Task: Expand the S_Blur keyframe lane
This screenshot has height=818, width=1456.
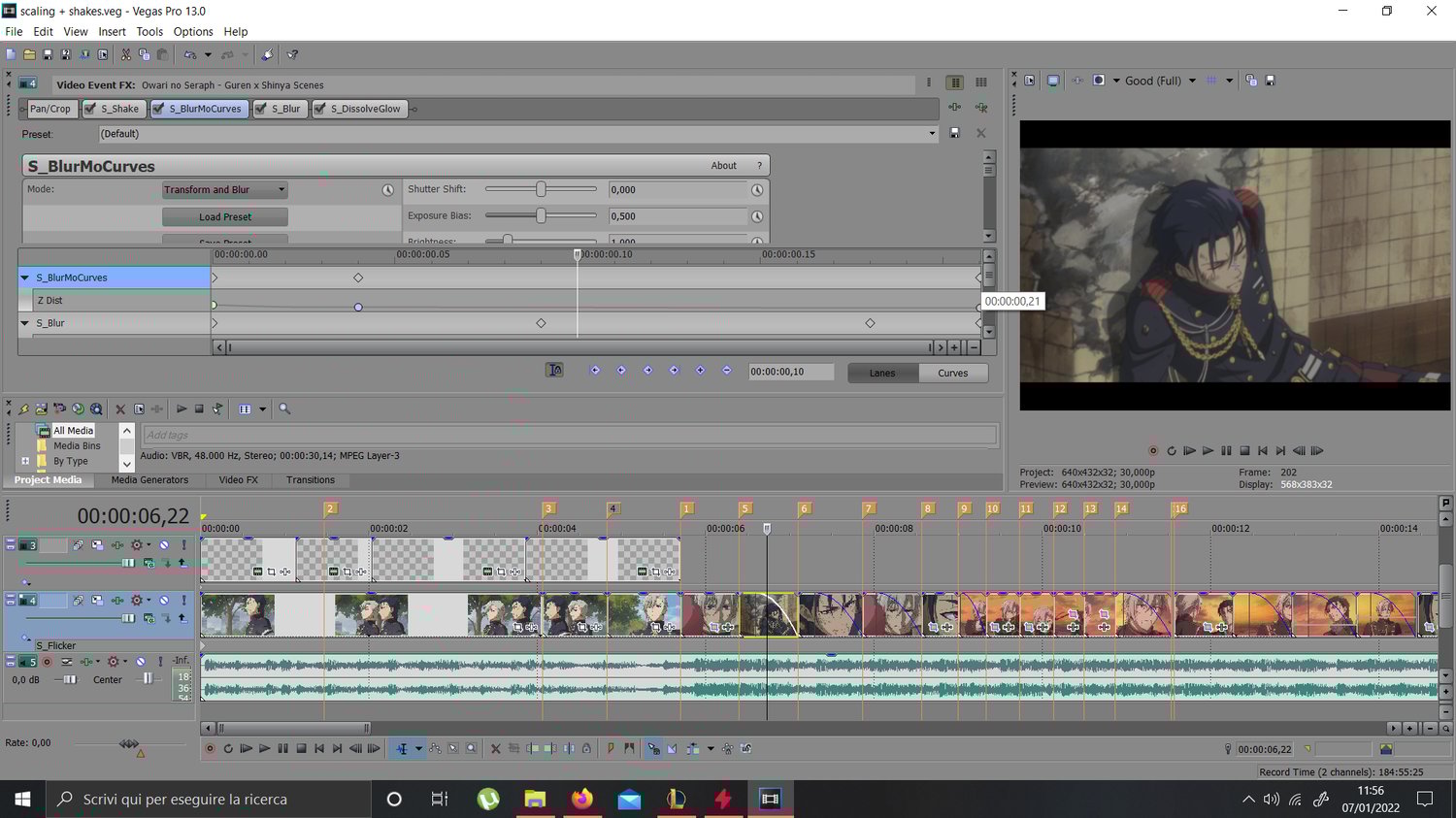Action: [25, 323]
